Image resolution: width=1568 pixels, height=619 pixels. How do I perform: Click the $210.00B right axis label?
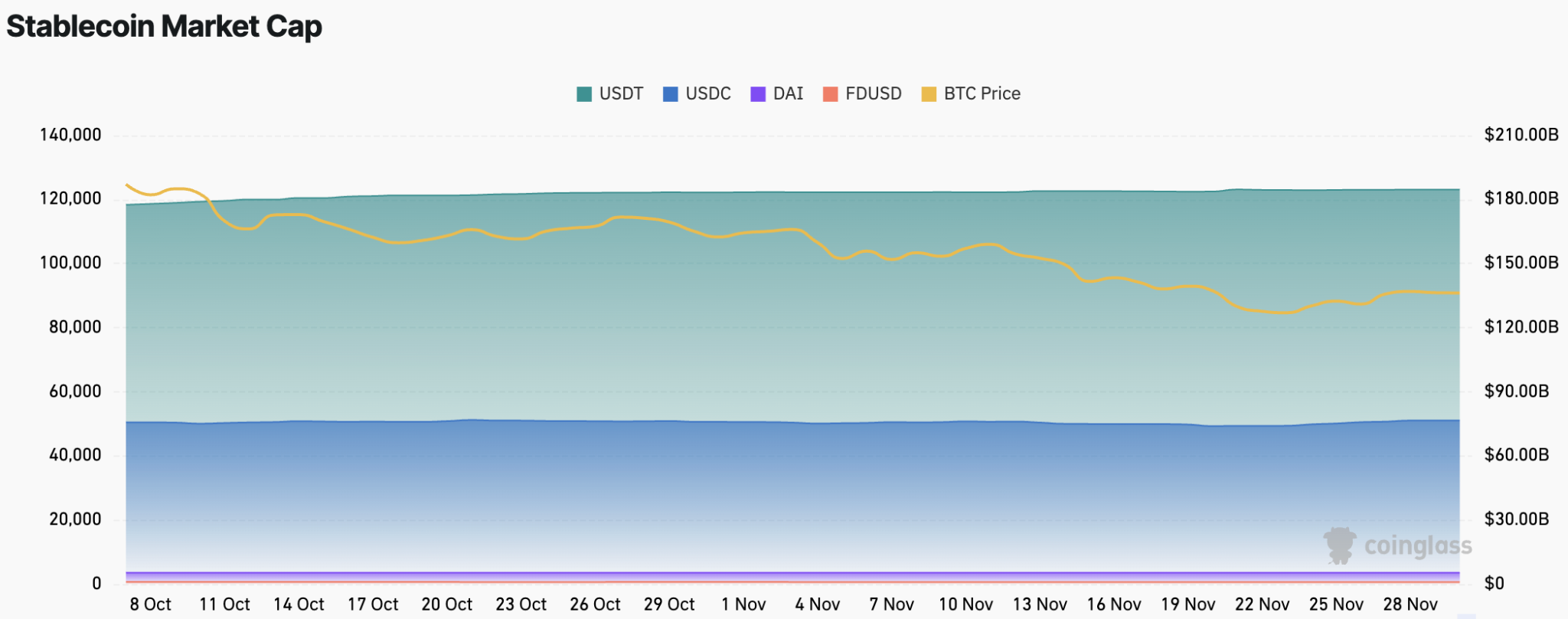pos(1521,135)
